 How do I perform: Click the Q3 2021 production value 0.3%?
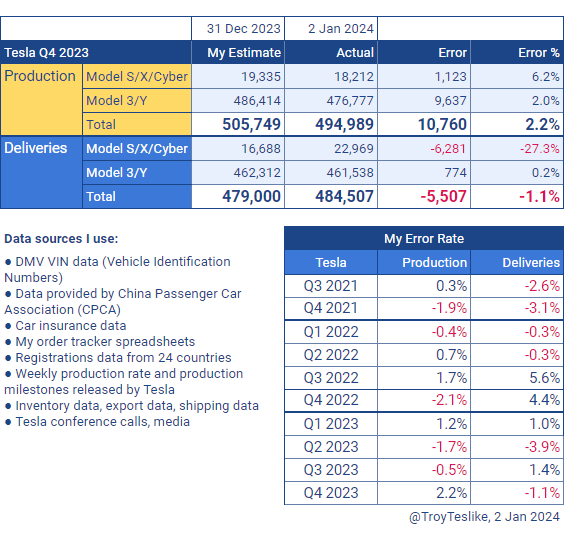click(424, 286)
